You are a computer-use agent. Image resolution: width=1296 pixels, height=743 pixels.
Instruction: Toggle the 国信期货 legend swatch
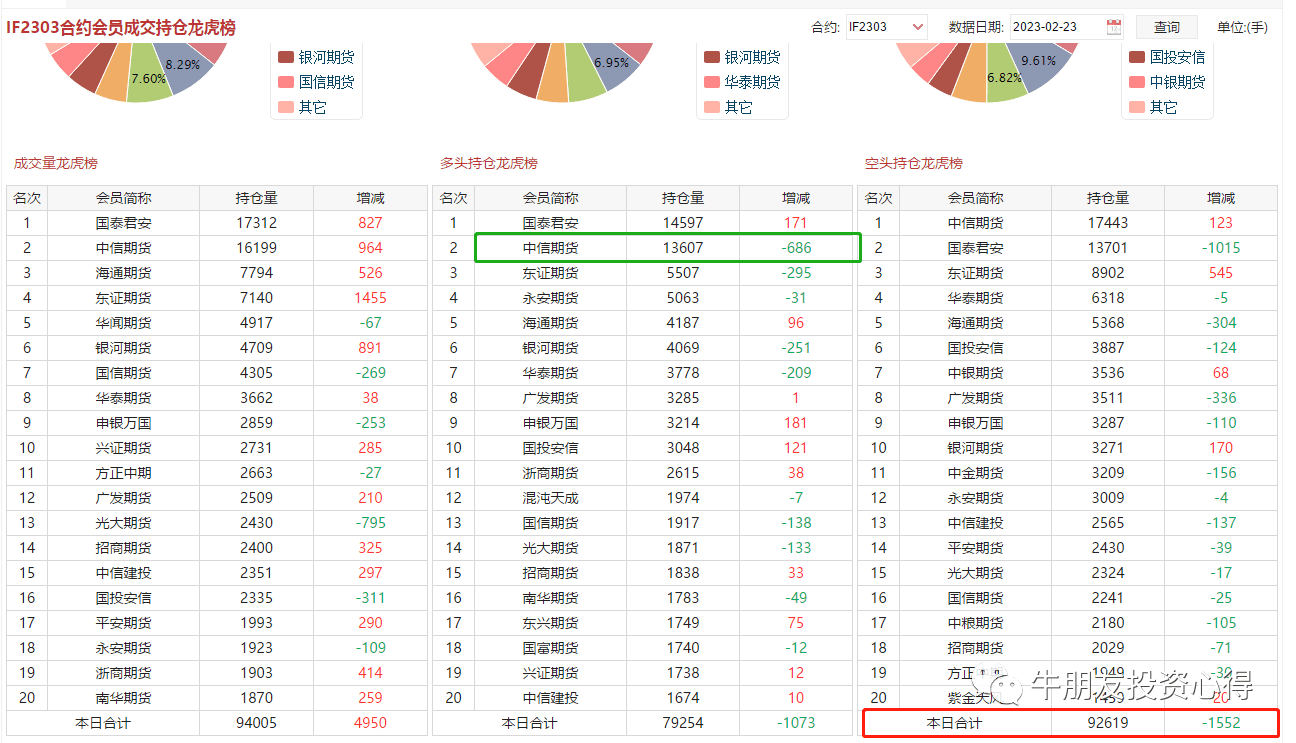(286, 82)
